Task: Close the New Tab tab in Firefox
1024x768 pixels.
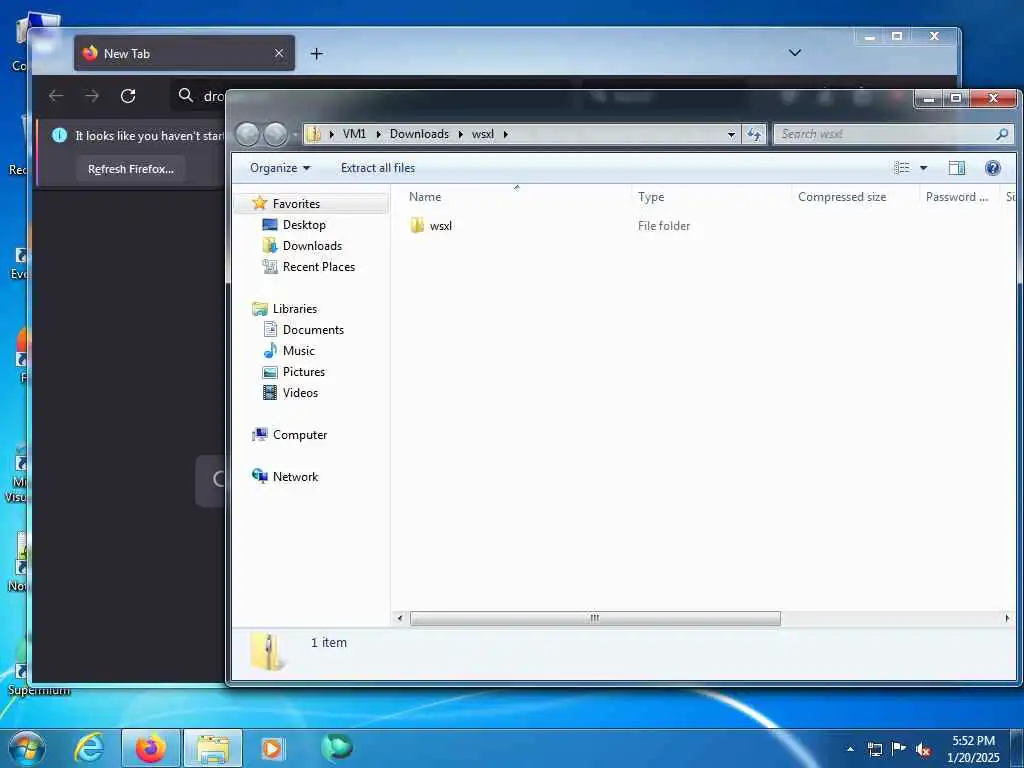Action: coord(279,54)
